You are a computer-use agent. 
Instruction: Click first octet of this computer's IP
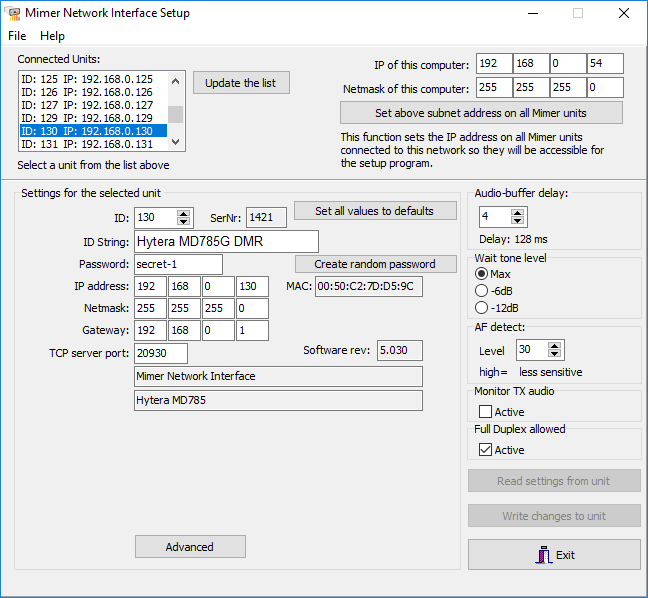click(494, 64)
